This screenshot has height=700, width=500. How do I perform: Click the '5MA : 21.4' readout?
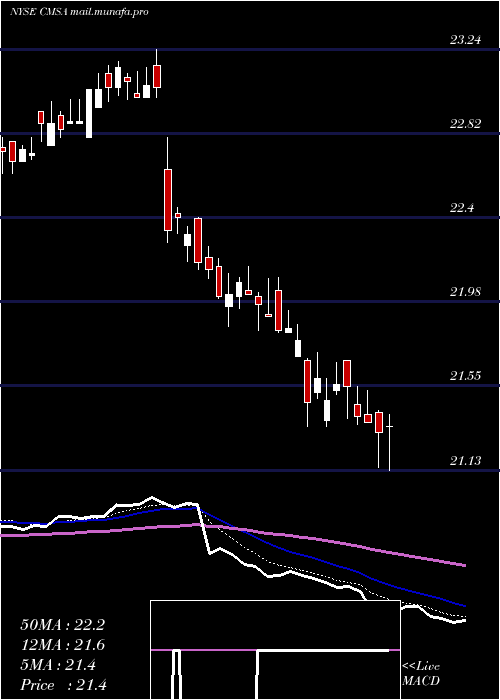(x=58, y=665)
